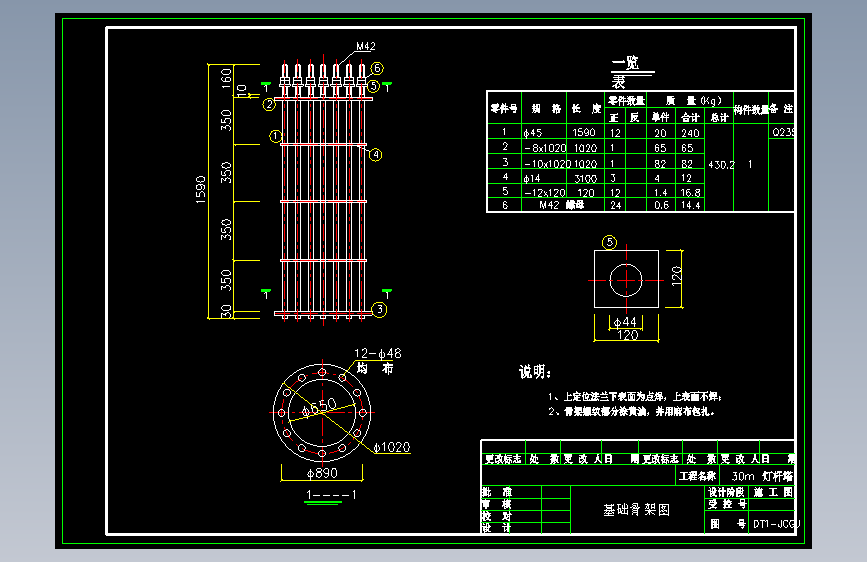Image resolution: width=867 pixels, height=562 pixels.
Task: Select the 基础骨架图 drawing title
Action: [x=636, y=510]
